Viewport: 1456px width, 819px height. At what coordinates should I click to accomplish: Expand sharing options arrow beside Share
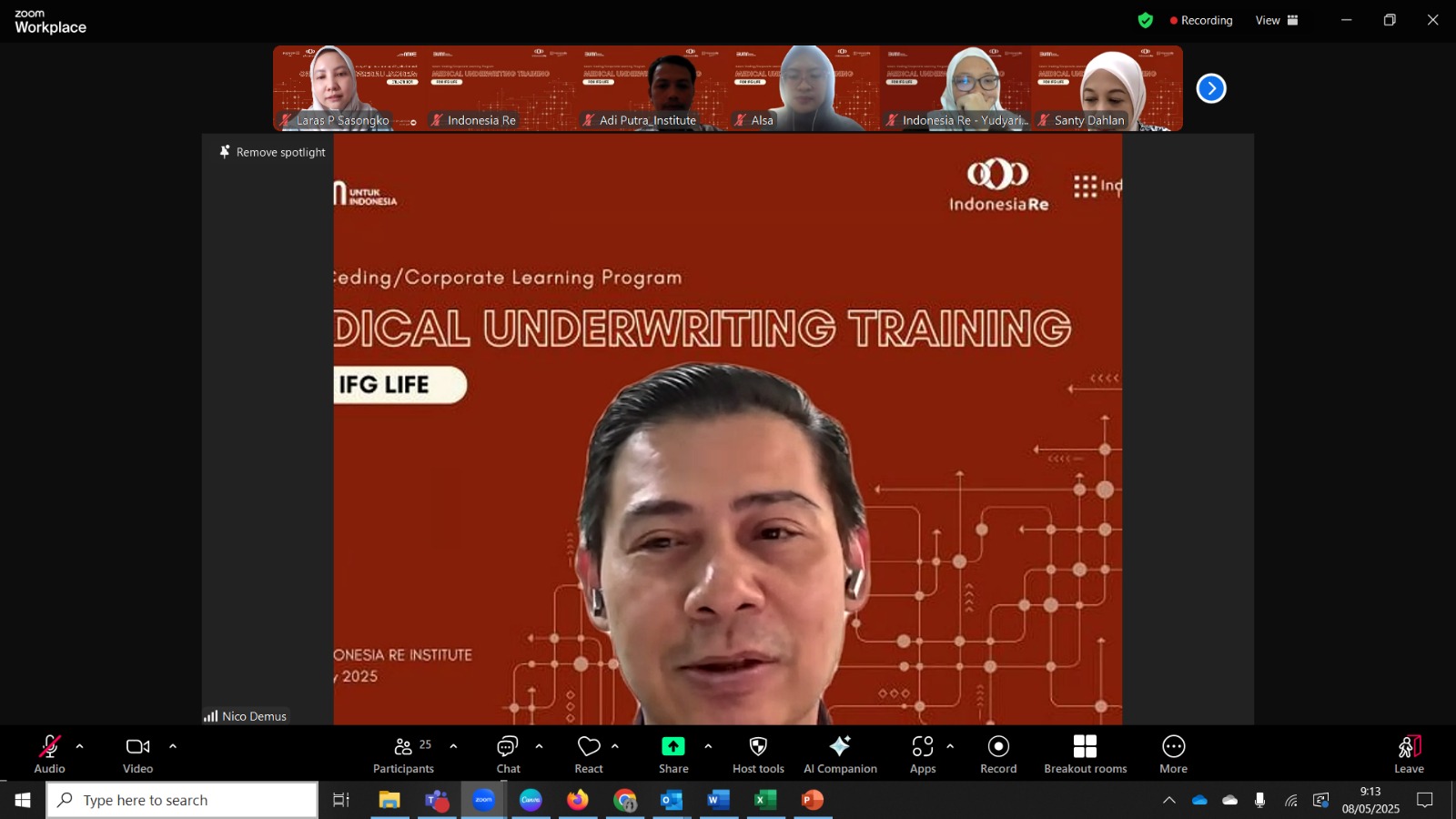[x=708, y=746]
